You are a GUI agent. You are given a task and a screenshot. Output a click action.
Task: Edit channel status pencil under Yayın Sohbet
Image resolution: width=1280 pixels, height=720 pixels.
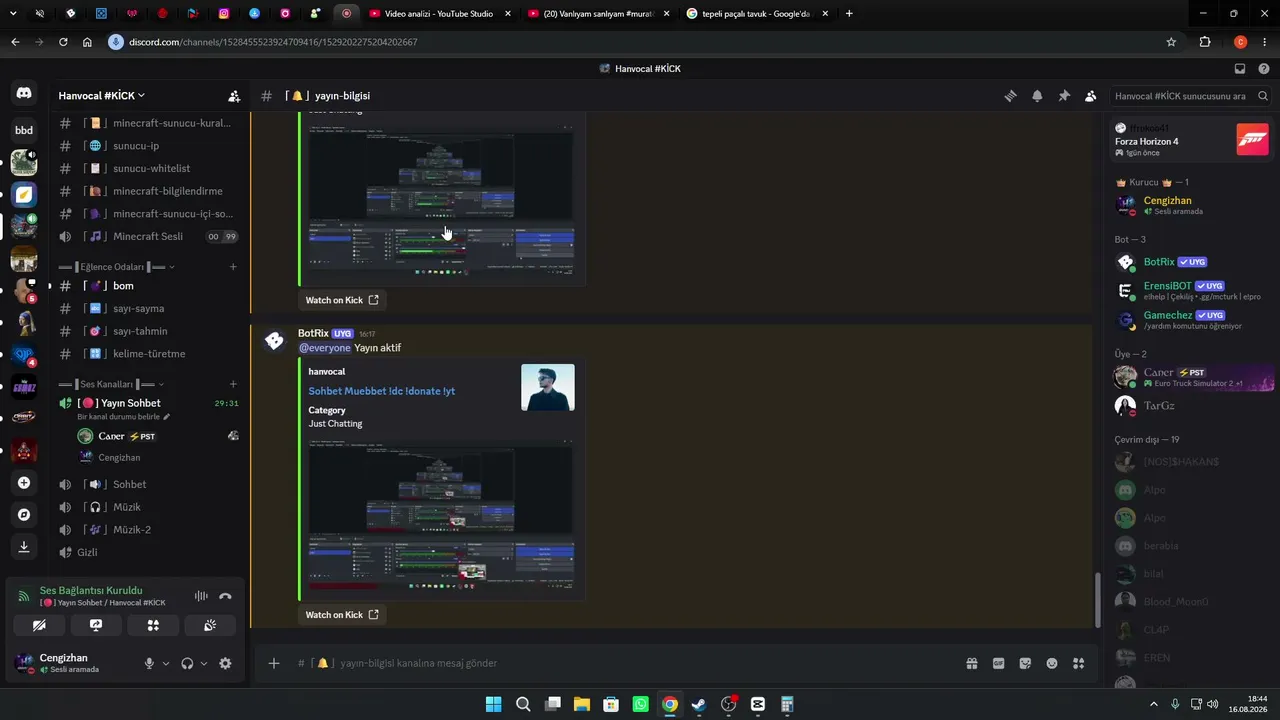(x=167, y=417)
